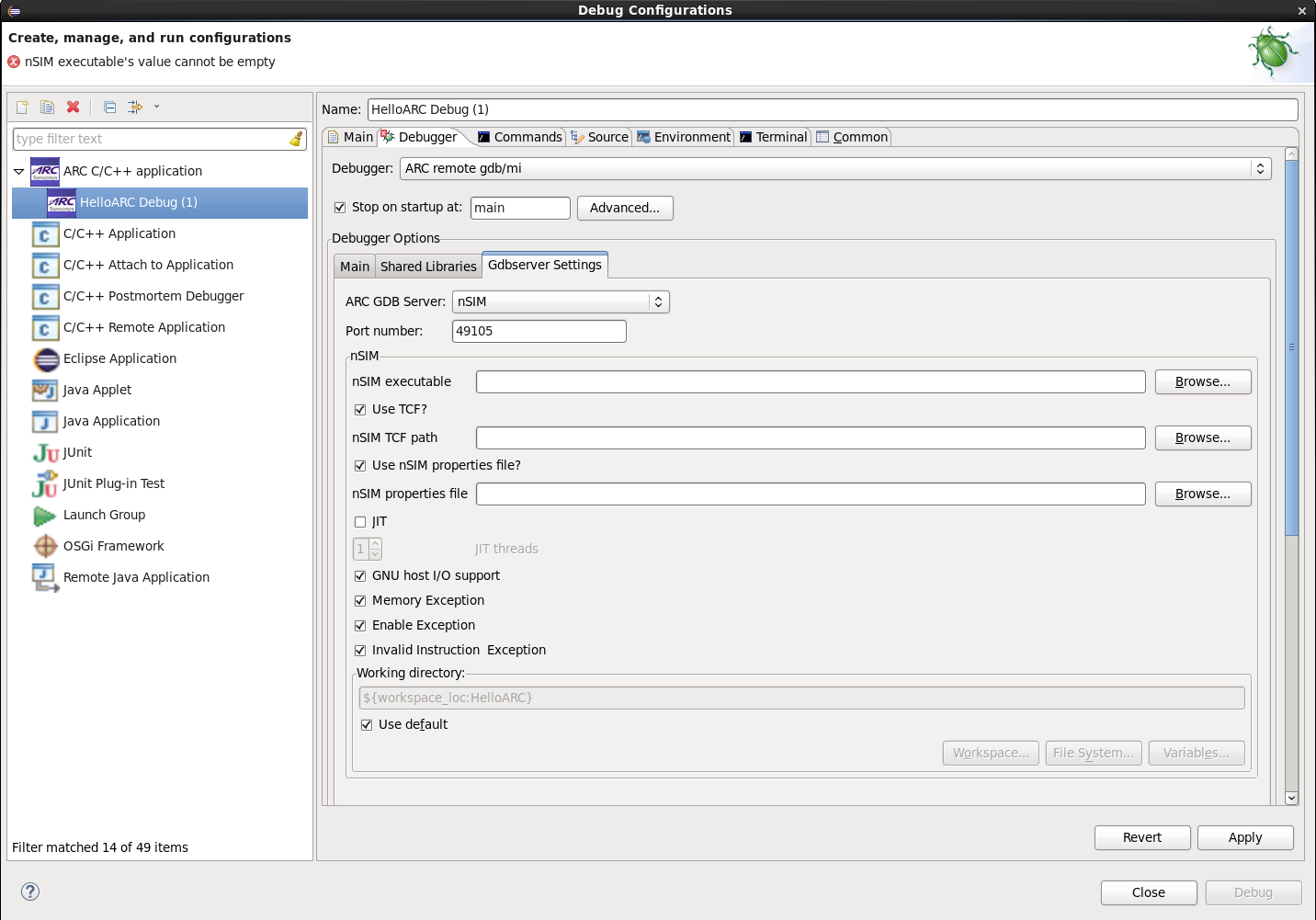
Task: Click Eclipse Application icon
Action: click(45, 359)
